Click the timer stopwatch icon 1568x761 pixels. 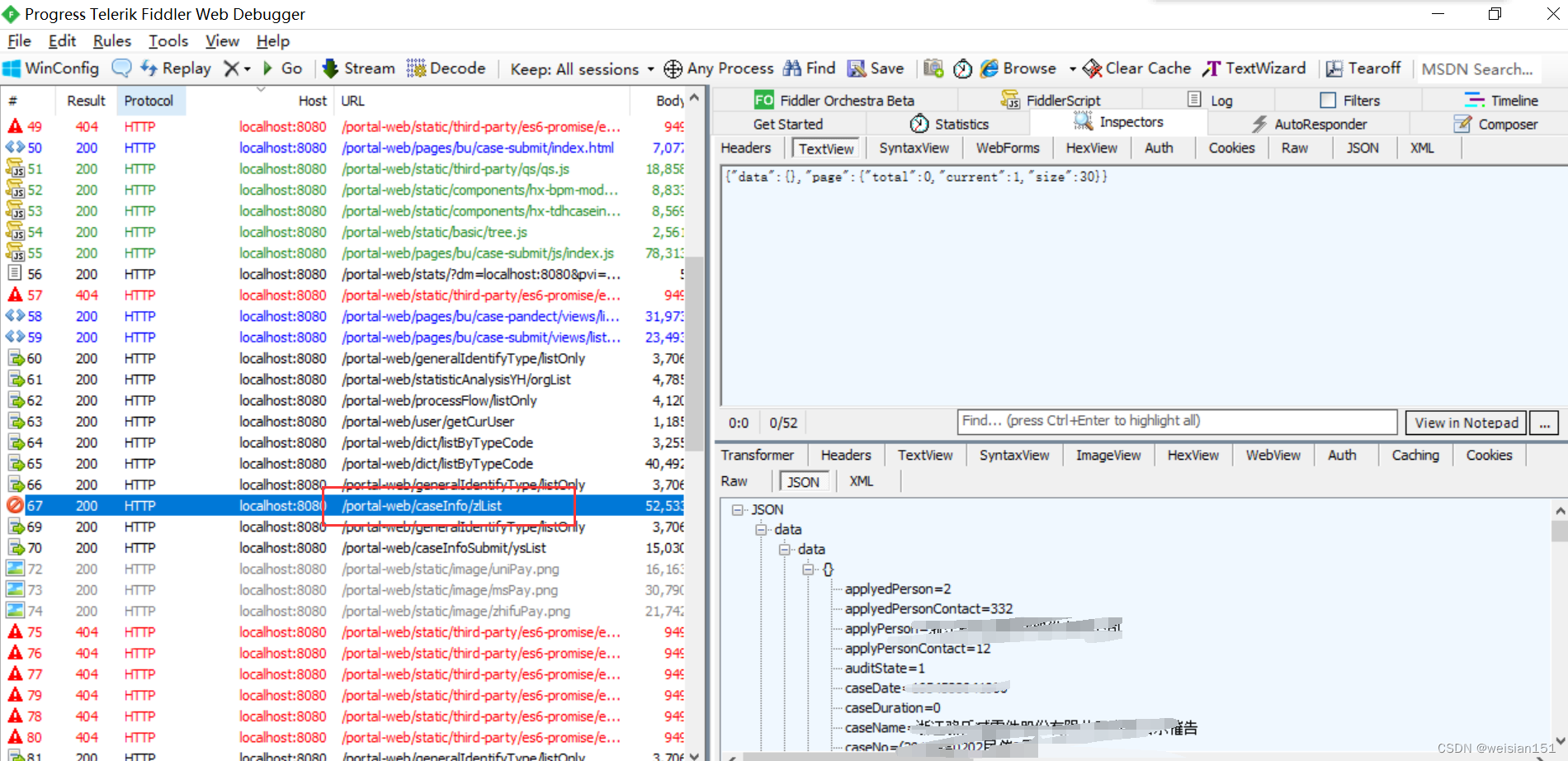962,69
